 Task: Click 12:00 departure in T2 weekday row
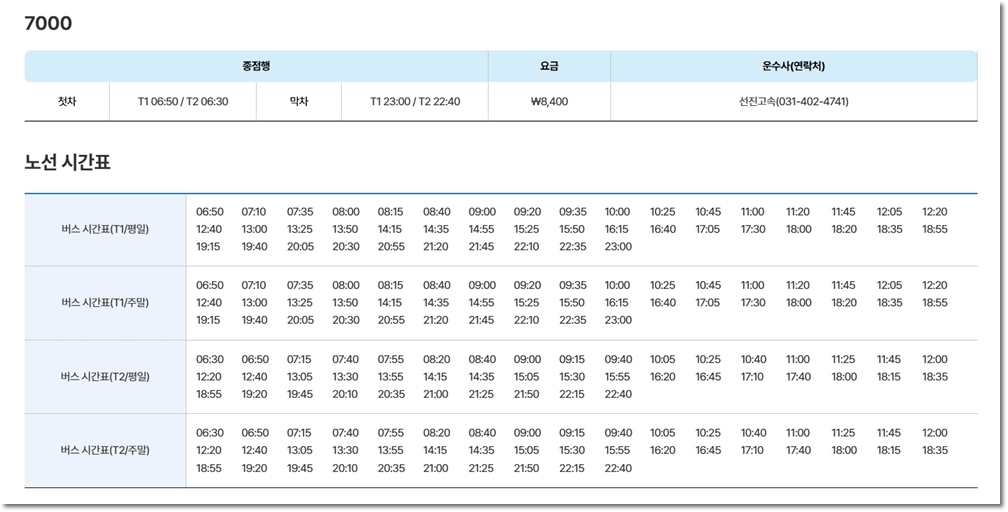[x=935, y=359]
